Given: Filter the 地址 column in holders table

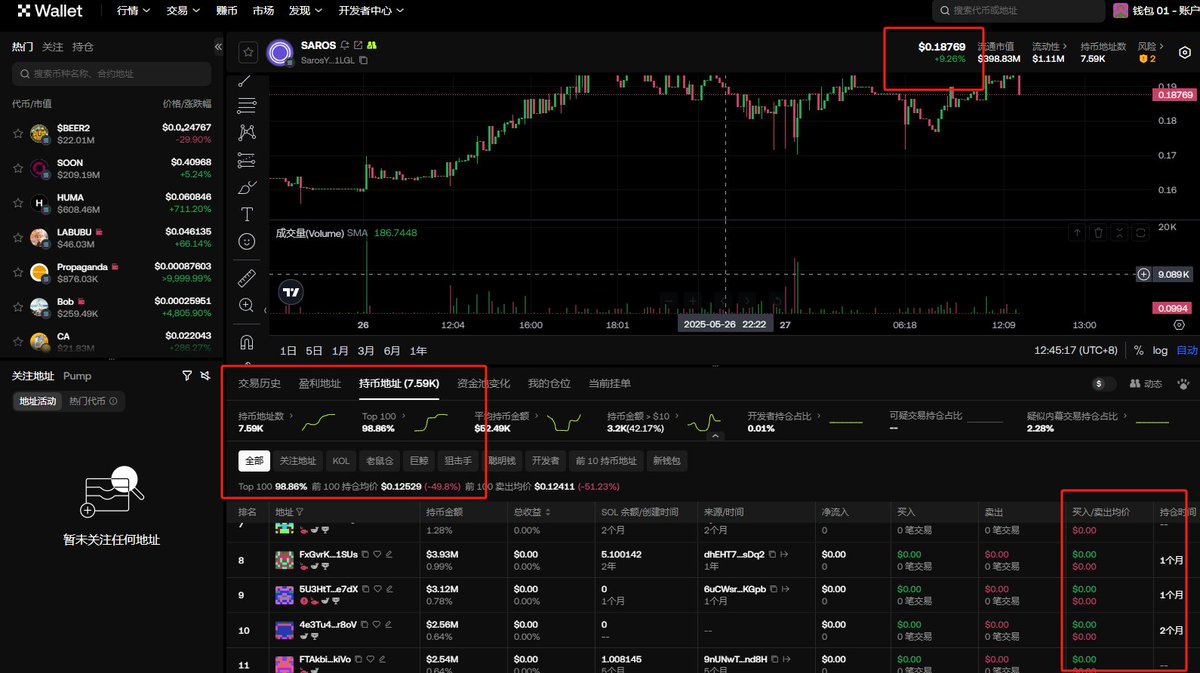Looking at the screenshot, I should [x=301, y=512].
